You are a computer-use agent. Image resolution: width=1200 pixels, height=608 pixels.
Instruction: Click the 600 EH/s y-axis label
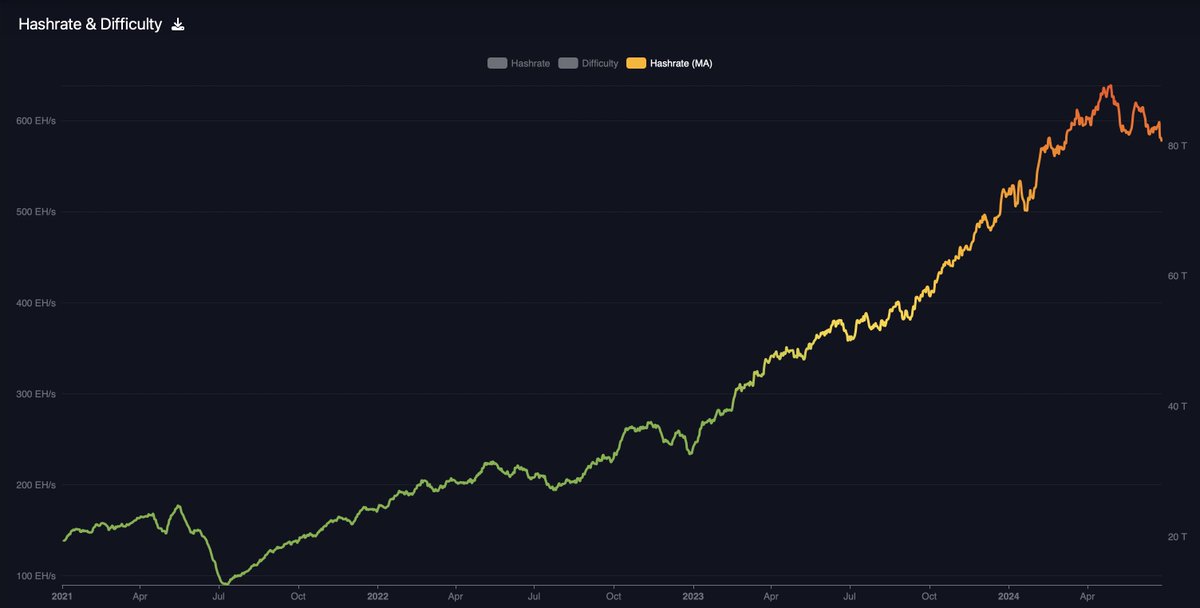[x=34, y=121]
